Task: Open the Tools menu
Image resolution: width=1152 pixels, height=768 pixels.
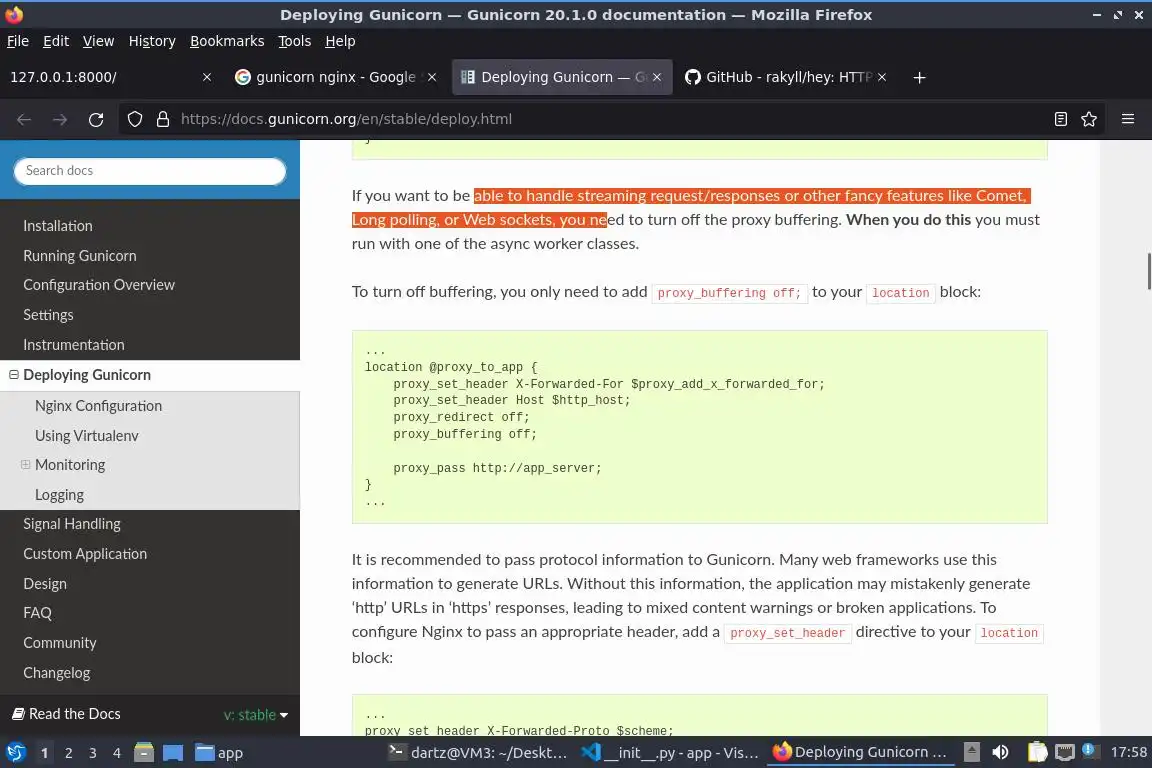Action: [295, 41]
